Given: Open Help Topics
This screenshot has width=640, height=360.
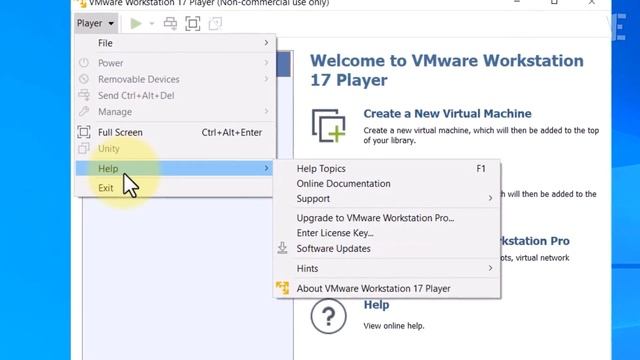Looking at the screenshot, I should point(387,169).
